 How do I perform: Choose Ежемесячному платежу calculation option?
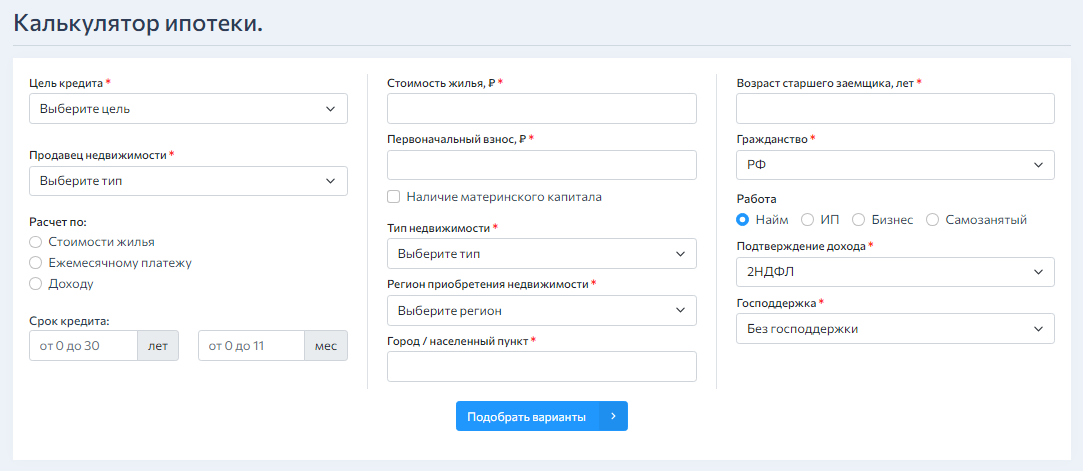click(36, 263)
